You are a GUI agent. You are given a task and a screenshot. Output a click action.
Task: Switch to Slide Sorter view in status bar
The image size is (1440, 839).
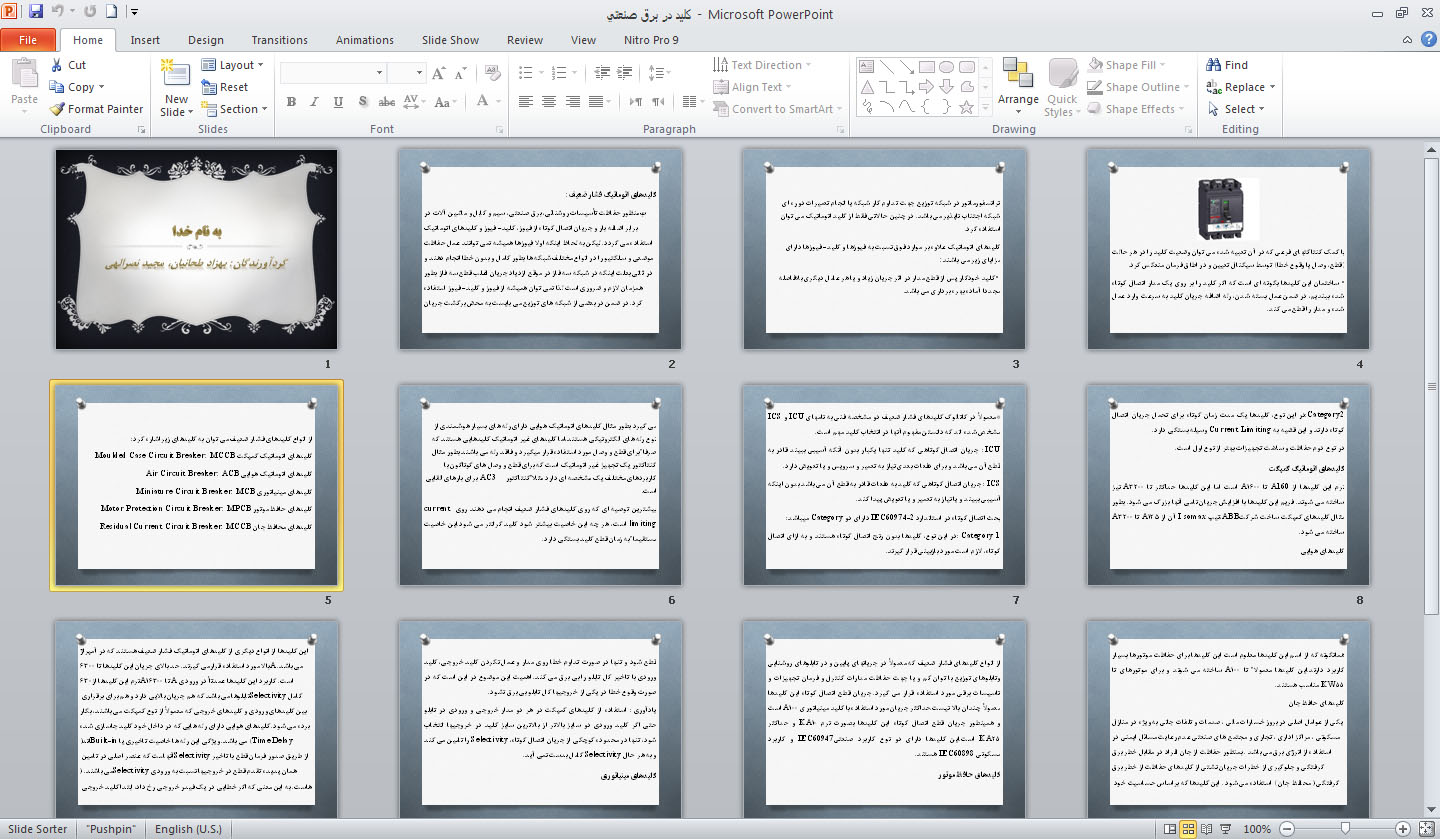click(x=1189, y=829)
